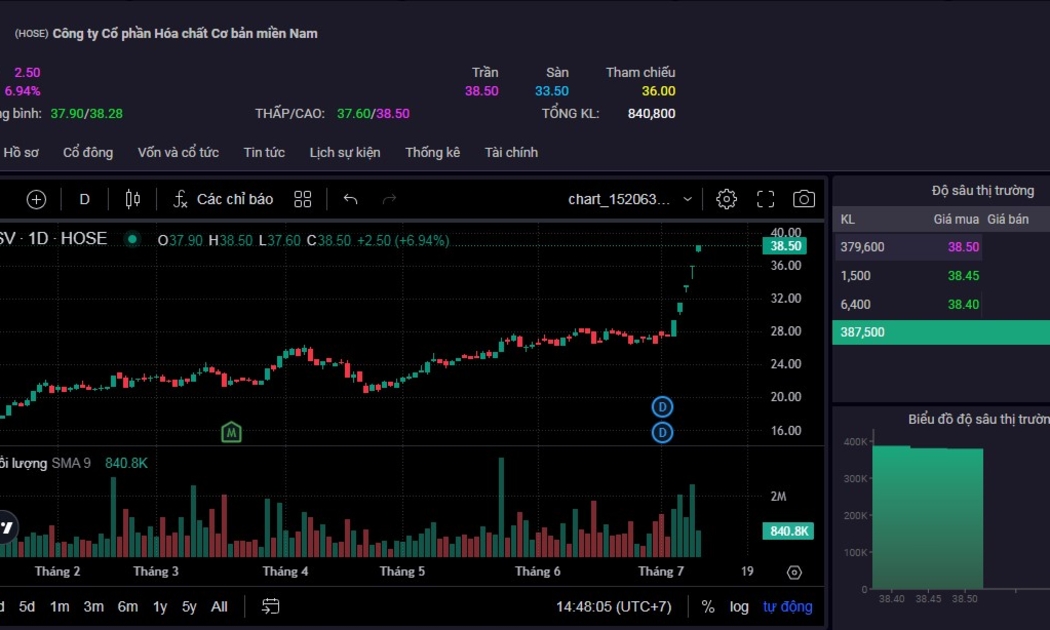
Task: Open the D timeframe interval dropdown
Action: (x=85, y=199)
